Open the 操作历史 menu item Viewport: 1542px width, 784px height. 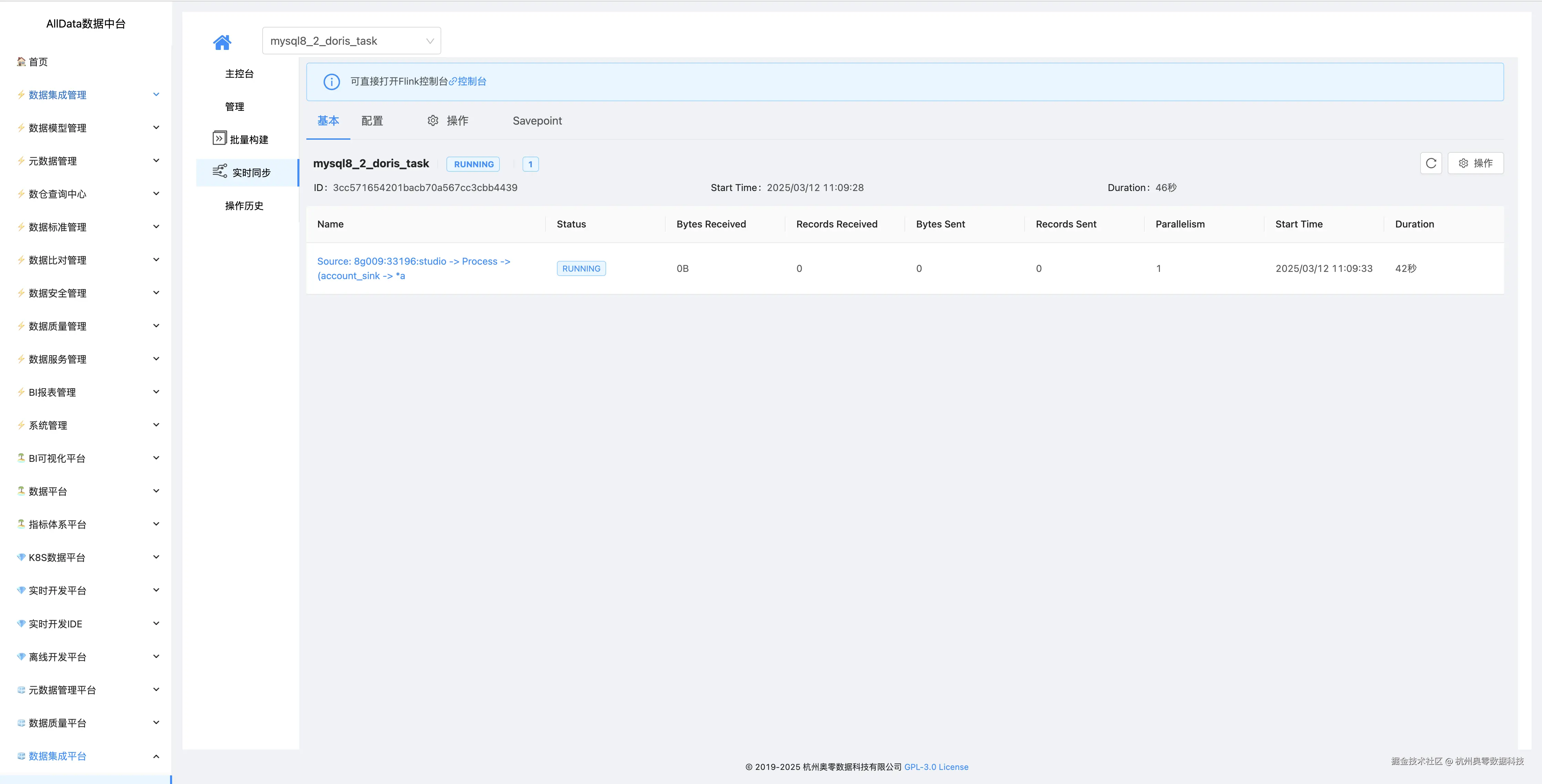point(244,206)
